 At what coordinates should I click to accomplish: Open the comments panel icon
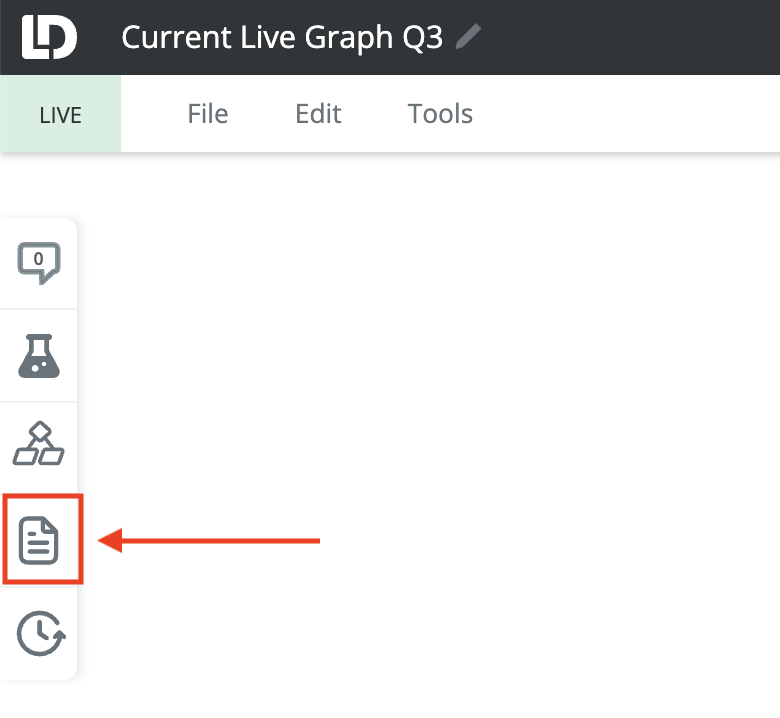coord(39,263)
